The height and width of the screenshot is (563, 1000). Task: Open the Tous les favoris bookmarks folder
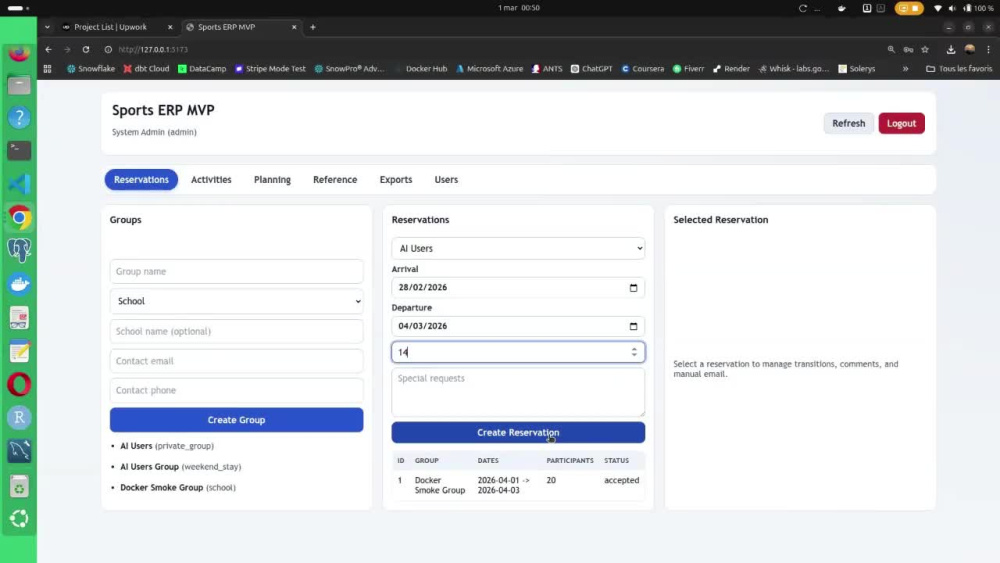pos(959,69)
